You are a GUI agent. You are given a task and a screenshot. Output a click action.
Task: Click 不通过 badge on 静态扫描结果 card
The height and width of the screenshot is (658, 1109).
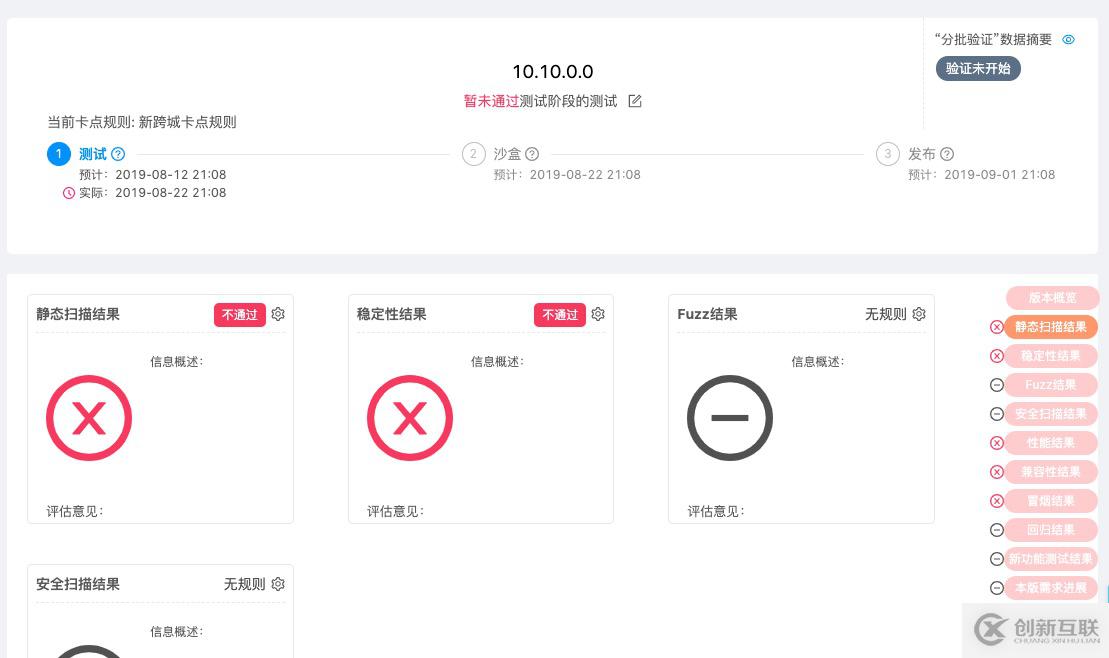240,314
